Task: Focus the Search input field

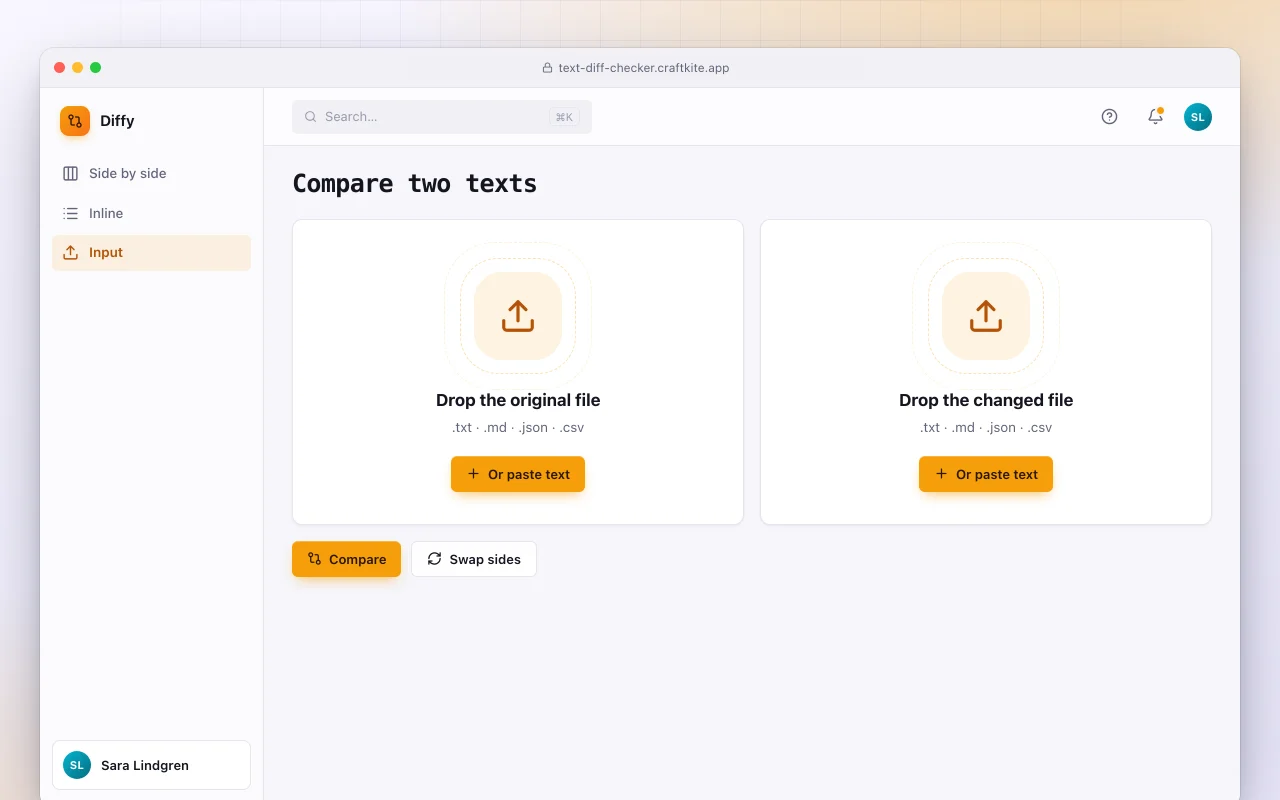Action: [442, 117]
